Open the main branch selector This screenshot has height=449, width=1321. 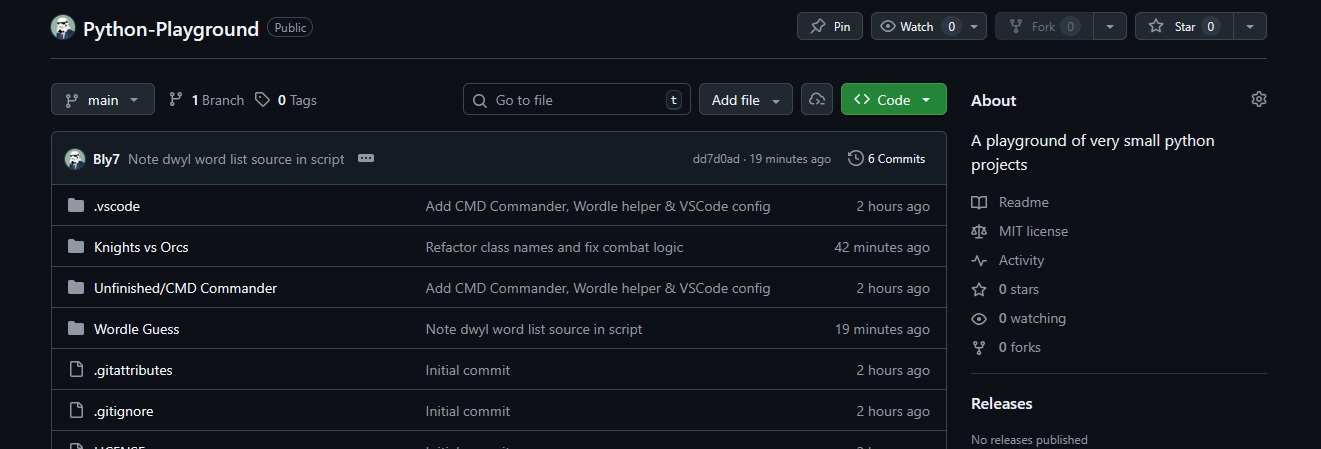[x=103, y=99]
